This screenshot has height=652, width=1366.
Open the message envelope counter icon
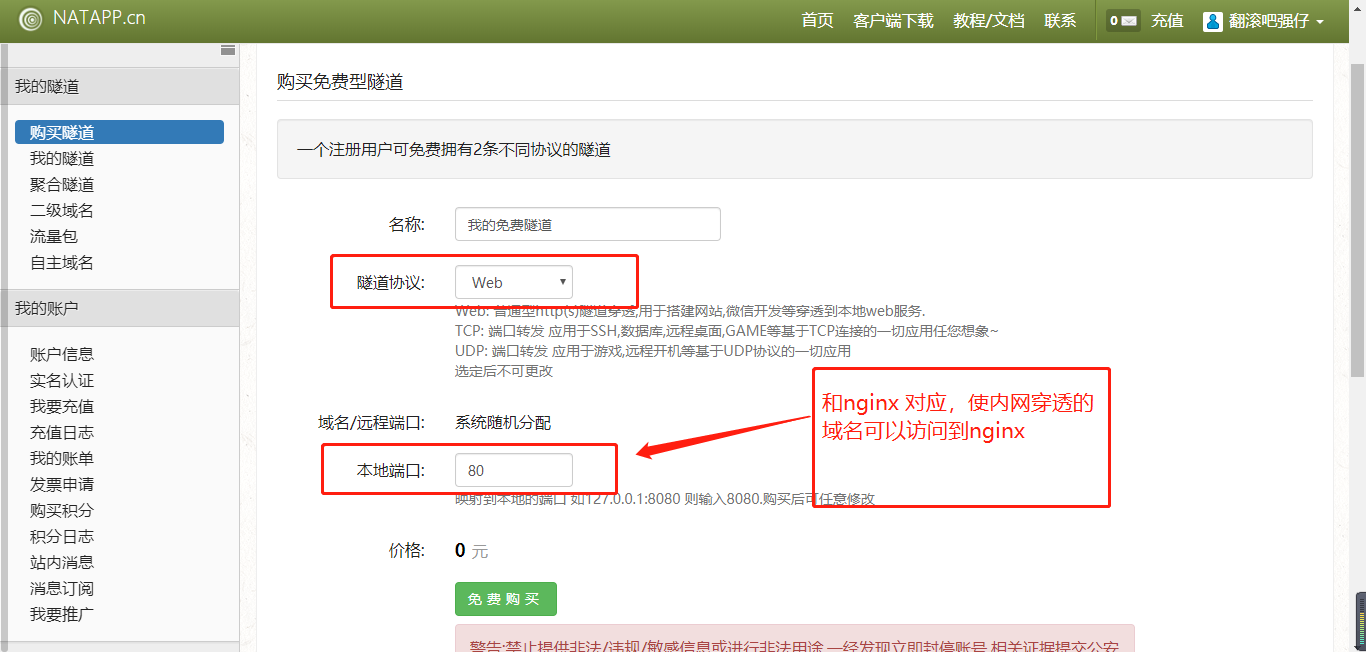coord(1124,20)
